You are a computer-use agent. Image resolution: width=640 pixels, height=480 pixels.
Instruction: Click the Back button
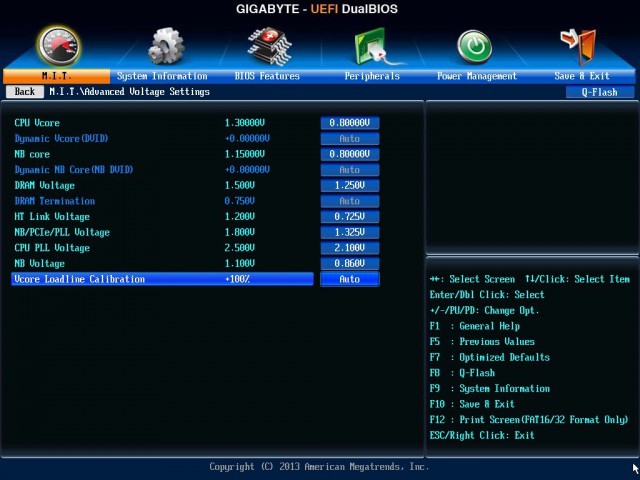click(25, 91)
